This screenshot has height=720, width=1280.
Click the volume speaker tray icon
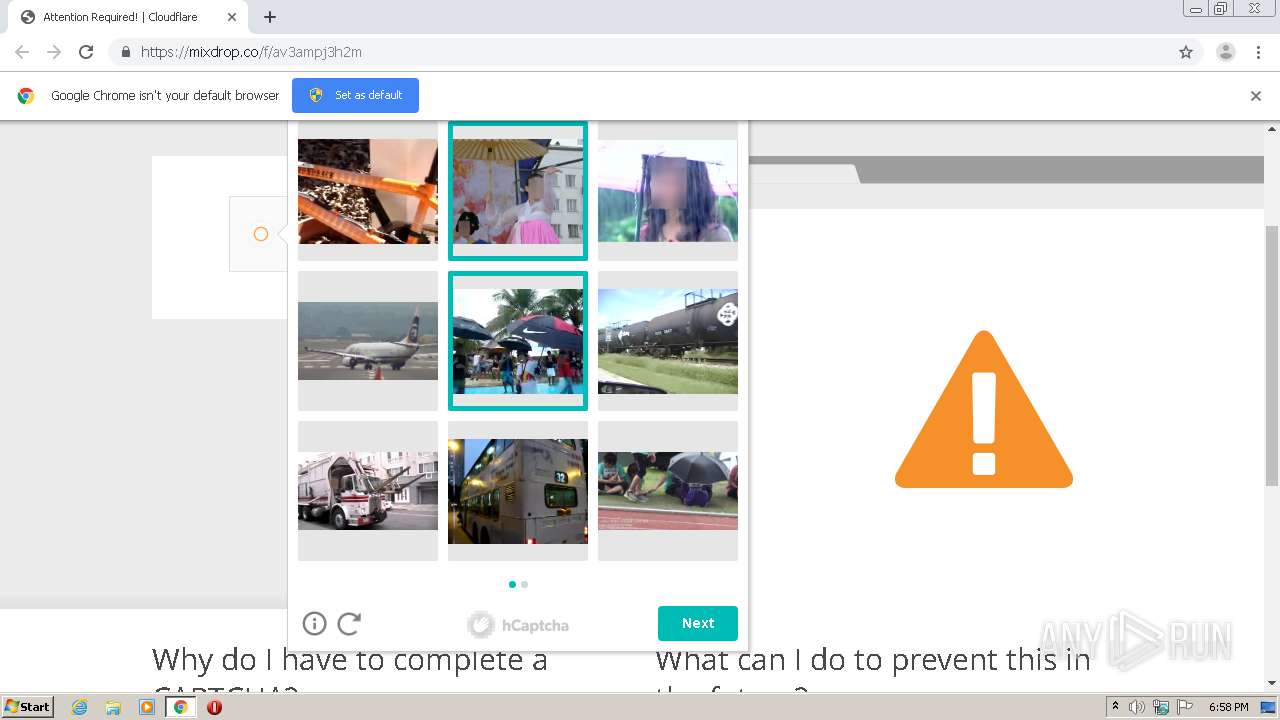click(1137, 707)
